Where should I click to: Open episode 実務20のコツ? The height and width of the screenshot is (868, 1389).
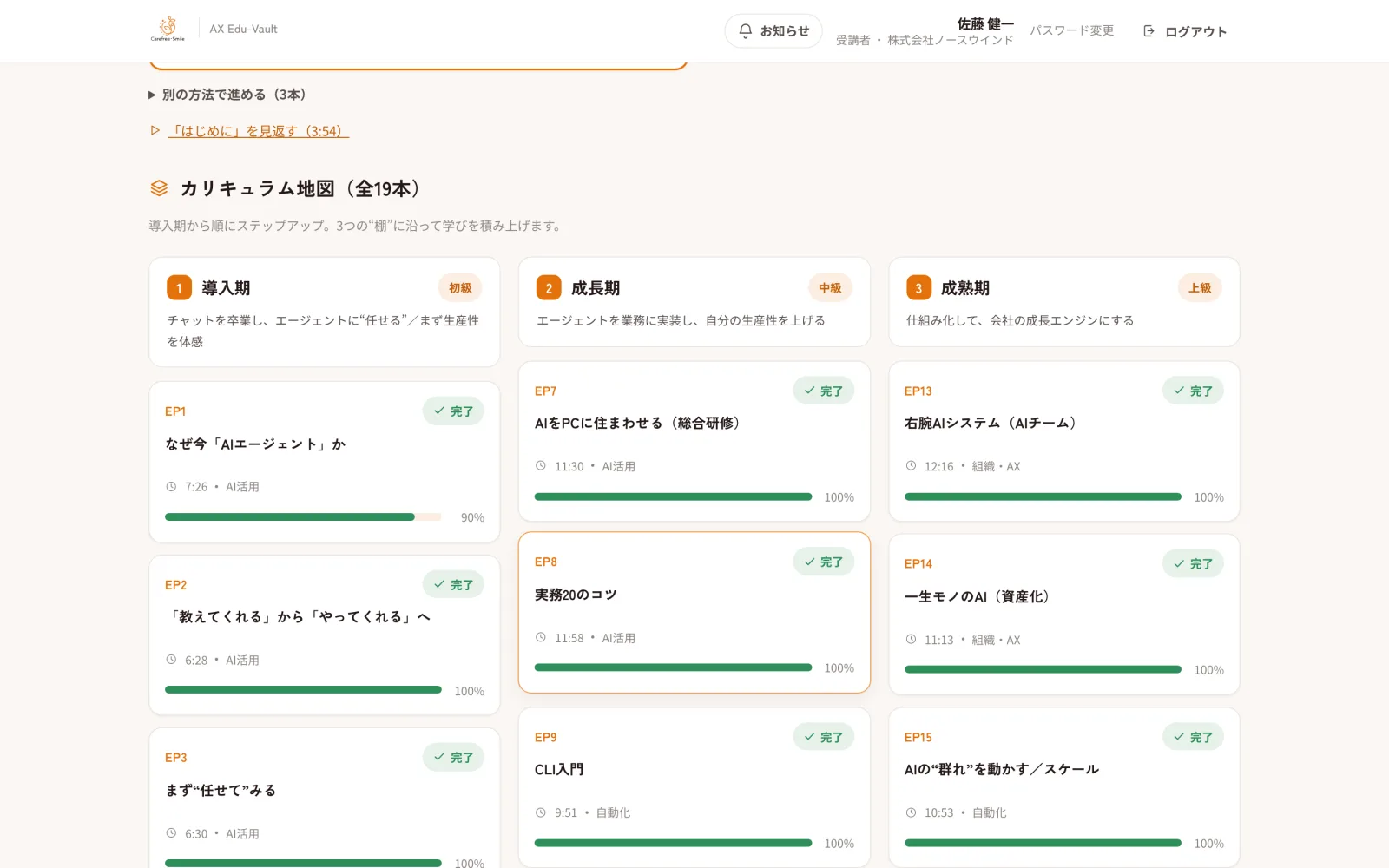click(x=694, y=613)
